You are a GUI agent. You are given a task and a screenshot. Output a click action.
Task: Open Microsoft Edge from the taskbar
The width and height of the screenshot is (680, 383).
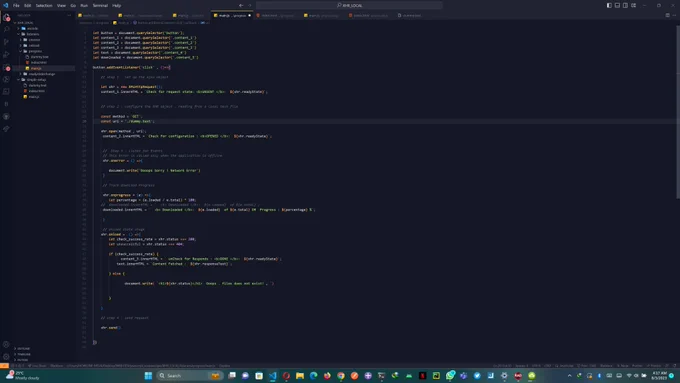[313, 376]
